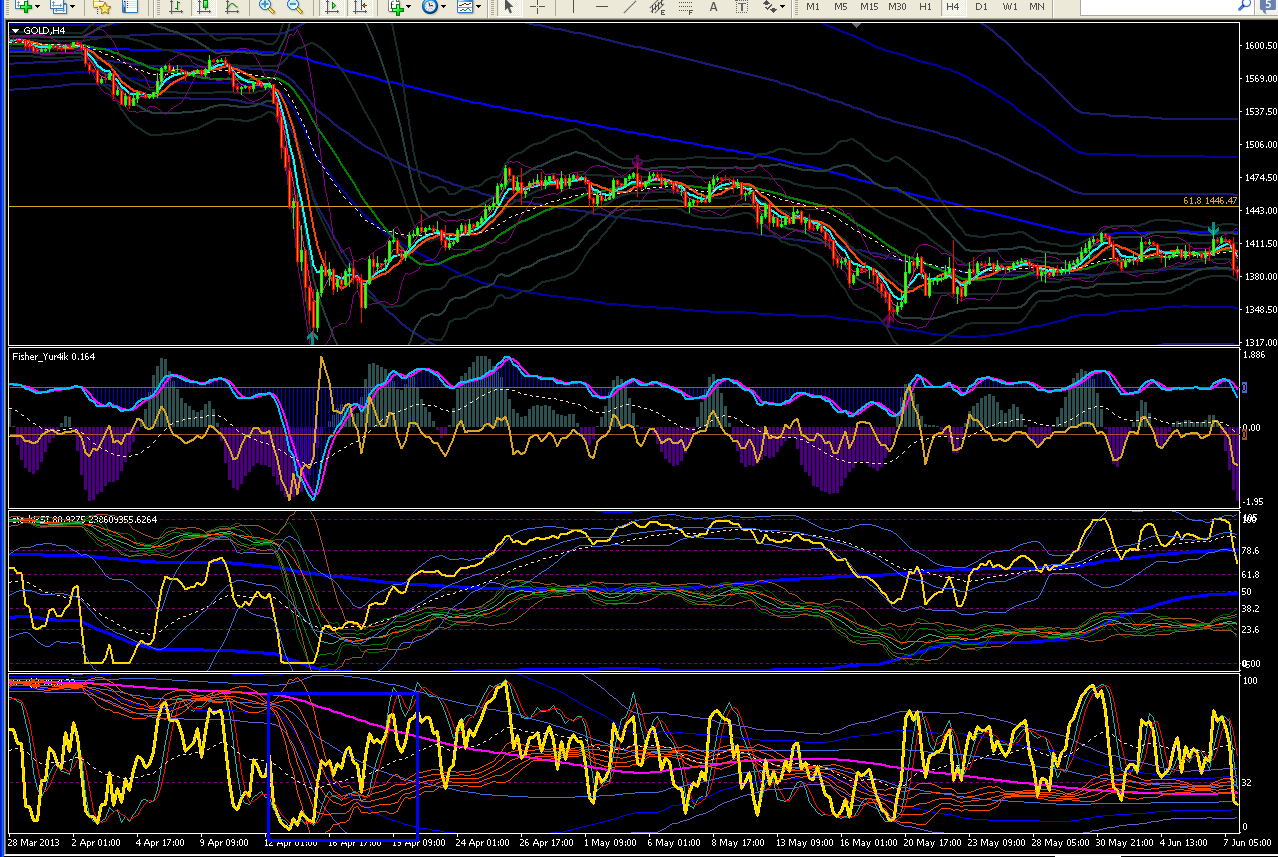Toggle chart Auto Scroll
The image size is (1278, 857).
coord(331,7)
